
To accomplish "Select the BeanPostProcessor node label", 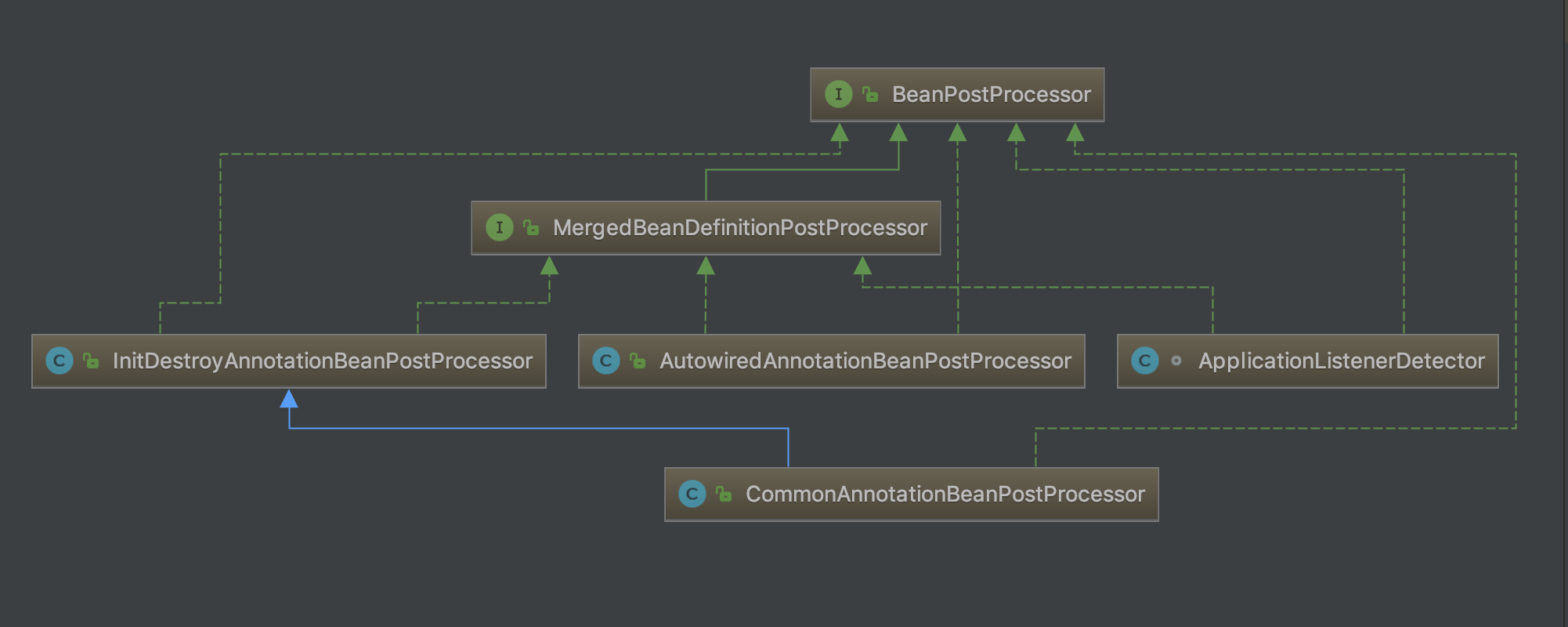I will tap(991, 95).
